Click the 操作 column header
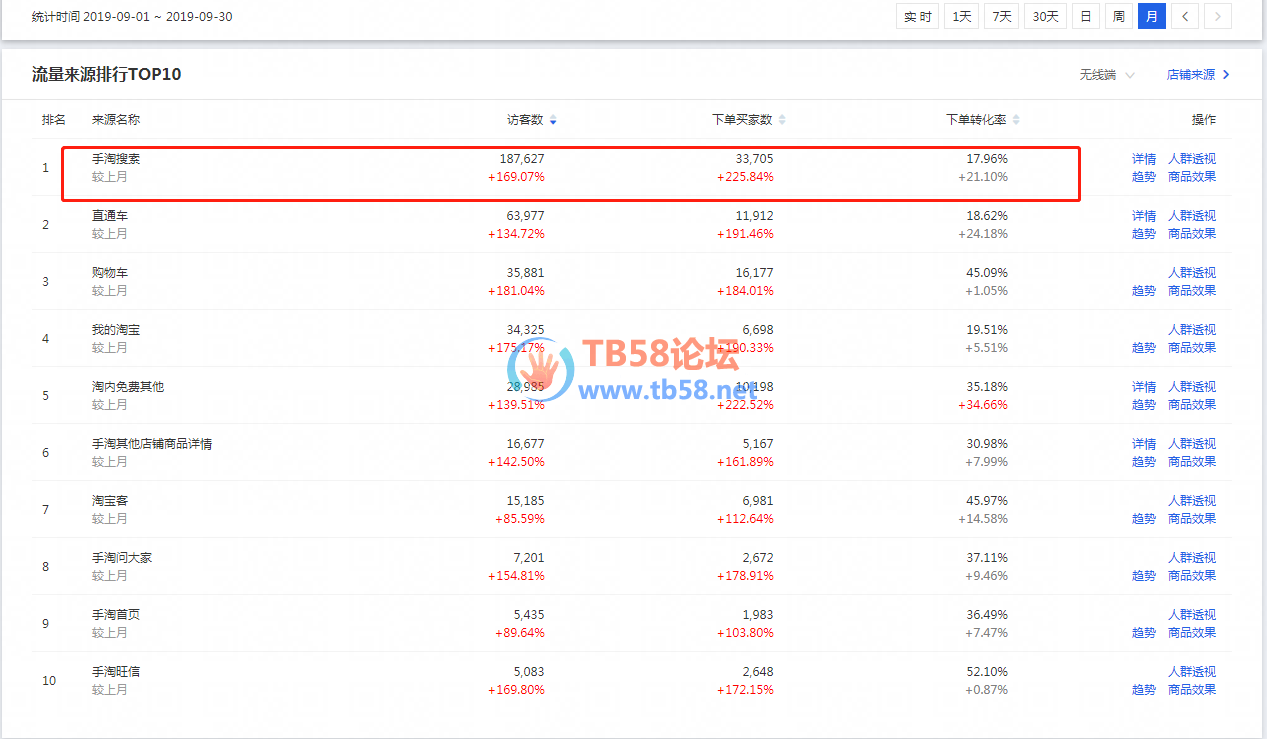 1204,120
